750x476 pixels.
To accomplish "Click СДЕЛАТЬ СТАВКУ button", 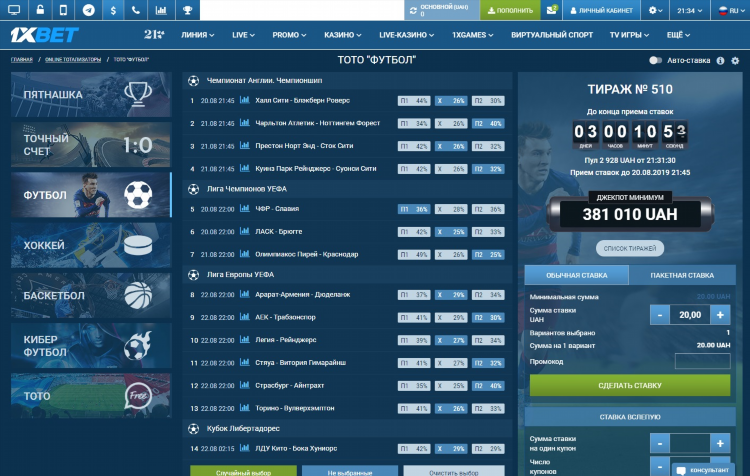I will tap(630, 385).
